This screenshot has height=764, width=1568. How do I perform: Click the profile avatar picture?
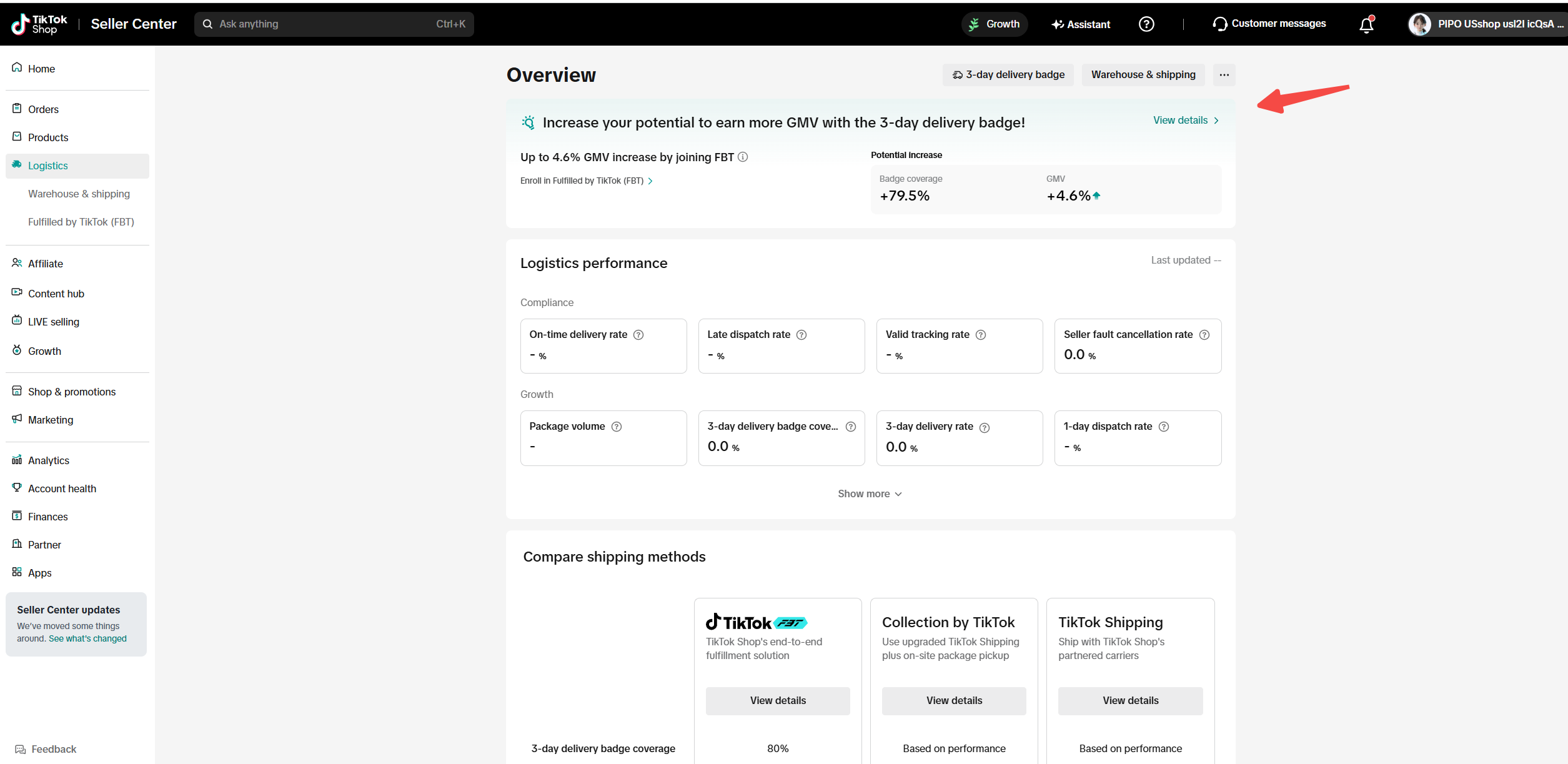[1419, 24]
